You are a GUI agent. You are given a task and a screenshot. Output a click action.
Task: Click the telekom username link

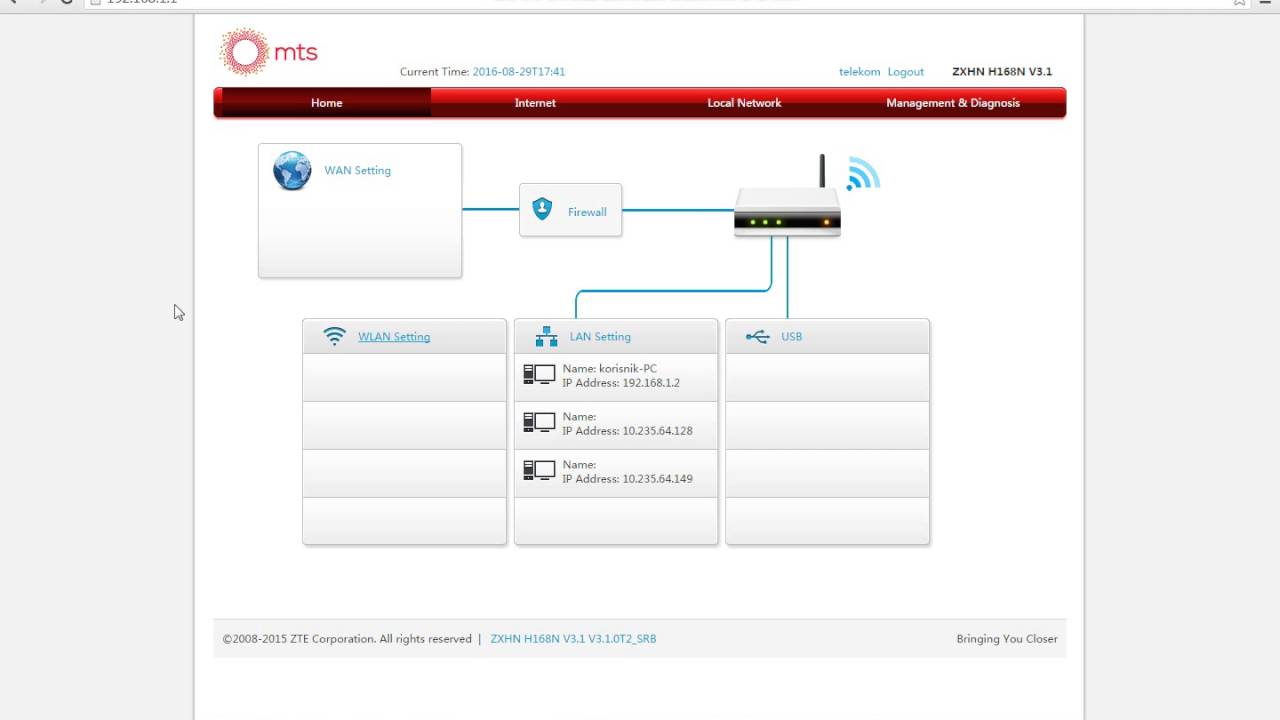click(859, 72)
